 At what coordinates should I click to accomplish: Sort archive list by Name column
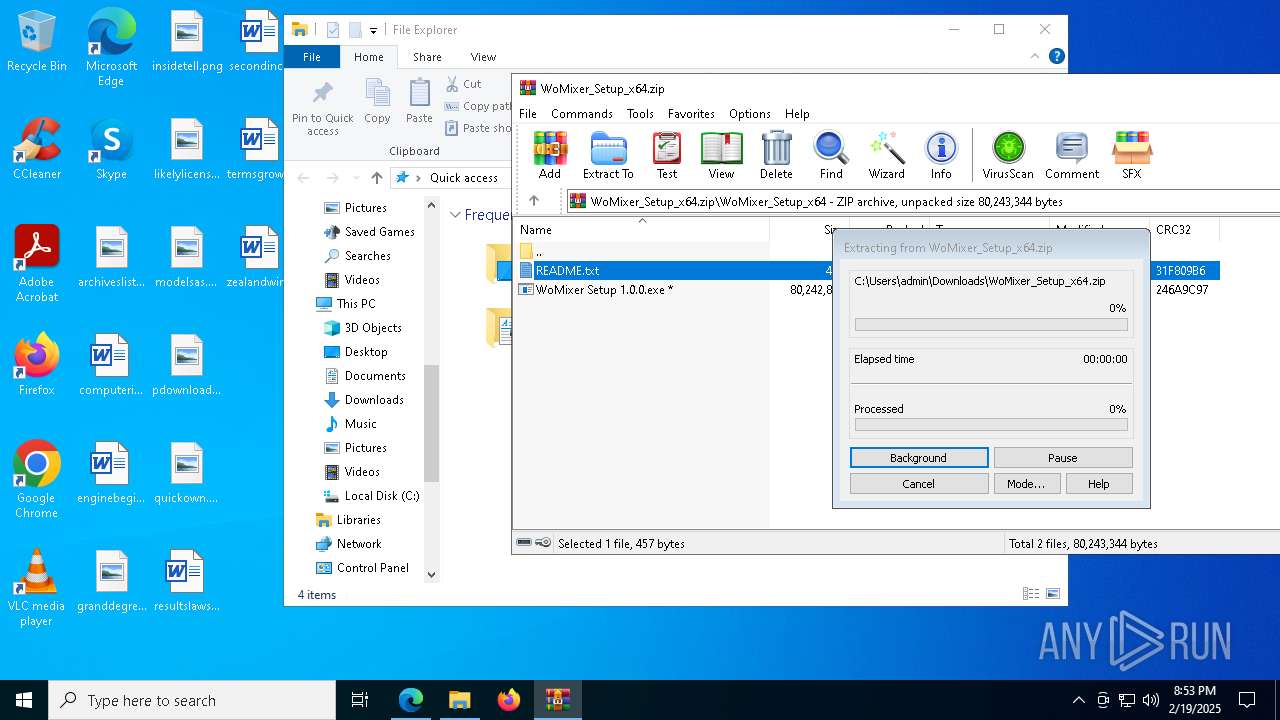click(x=641, y=229)
